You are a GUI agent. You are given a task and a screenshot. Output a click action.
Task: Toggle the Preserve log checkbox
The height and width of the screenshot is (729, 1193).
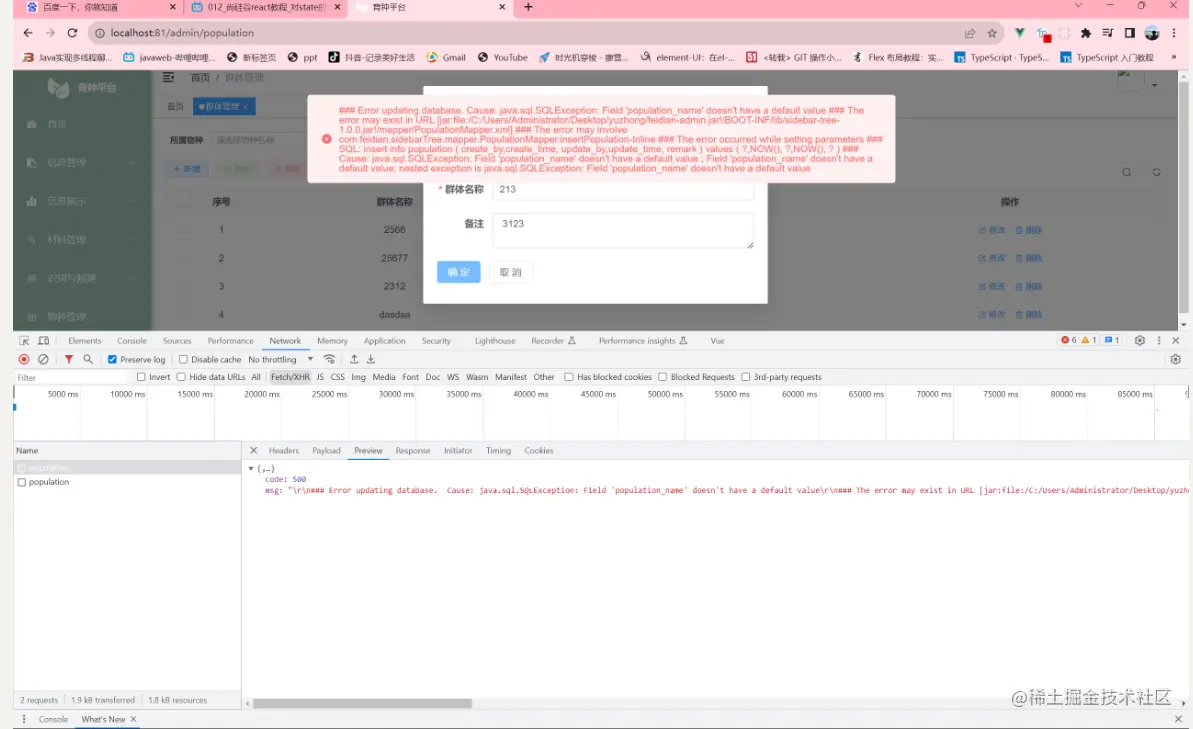coord(112,359)
